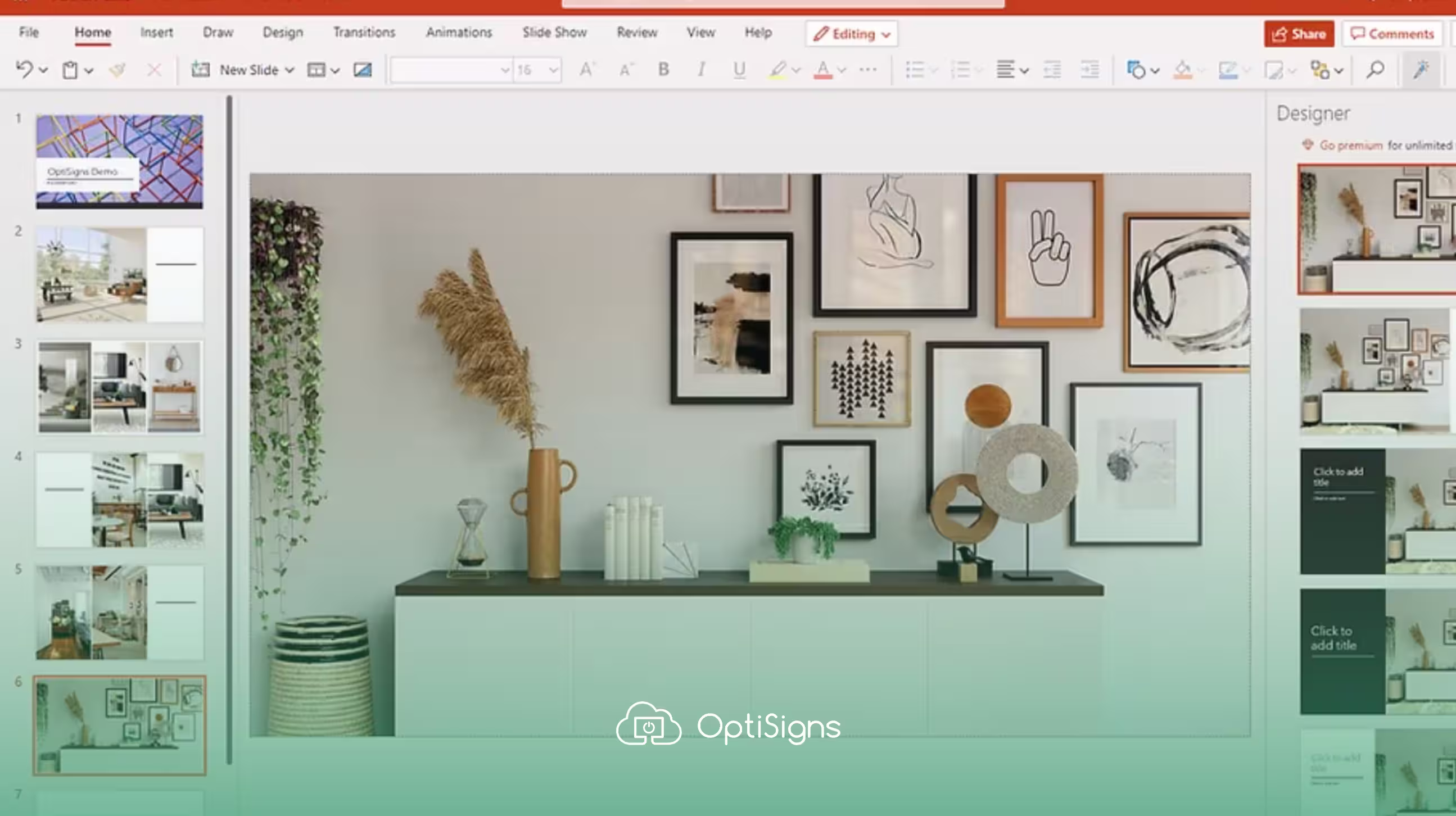The height and width of the screenshot is (816, 1456).
Task: Click the Undo icon
Action: click(x=26, y=70)
